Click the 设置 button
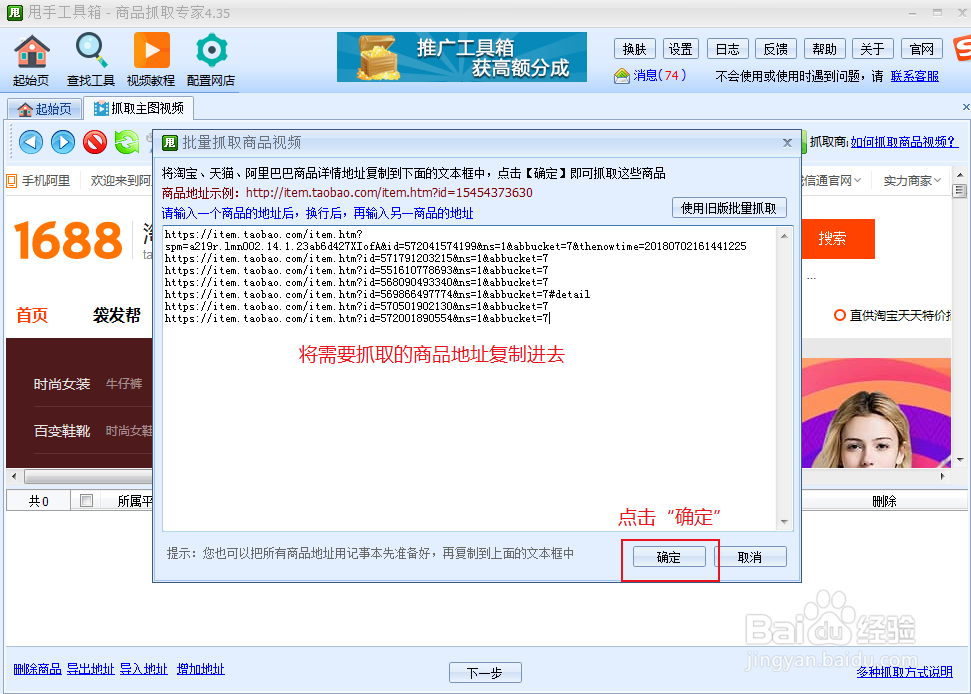This screenshot has width=971, height=694. (681, 49)
